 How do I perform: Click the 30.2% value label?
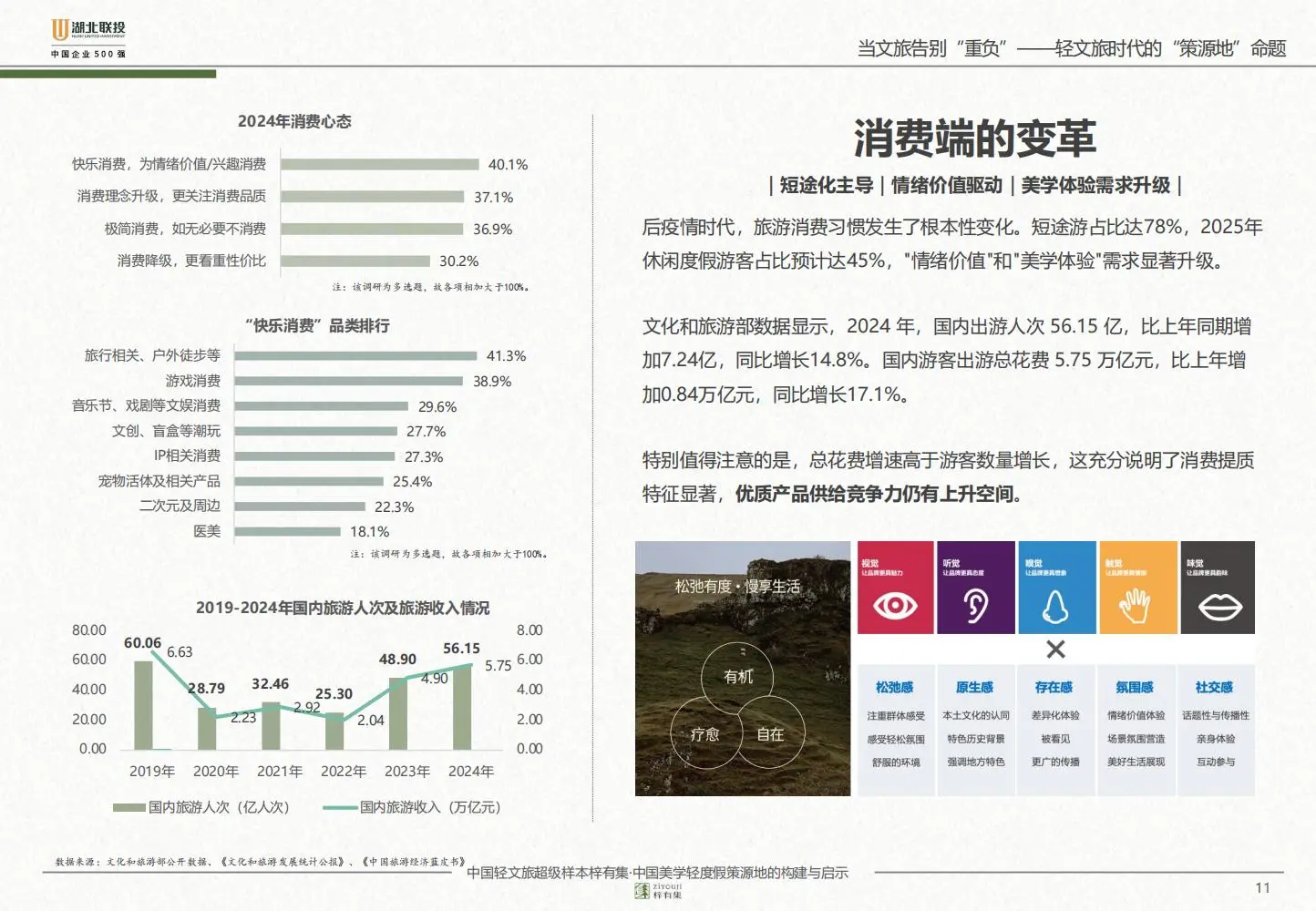pos(459,261)
